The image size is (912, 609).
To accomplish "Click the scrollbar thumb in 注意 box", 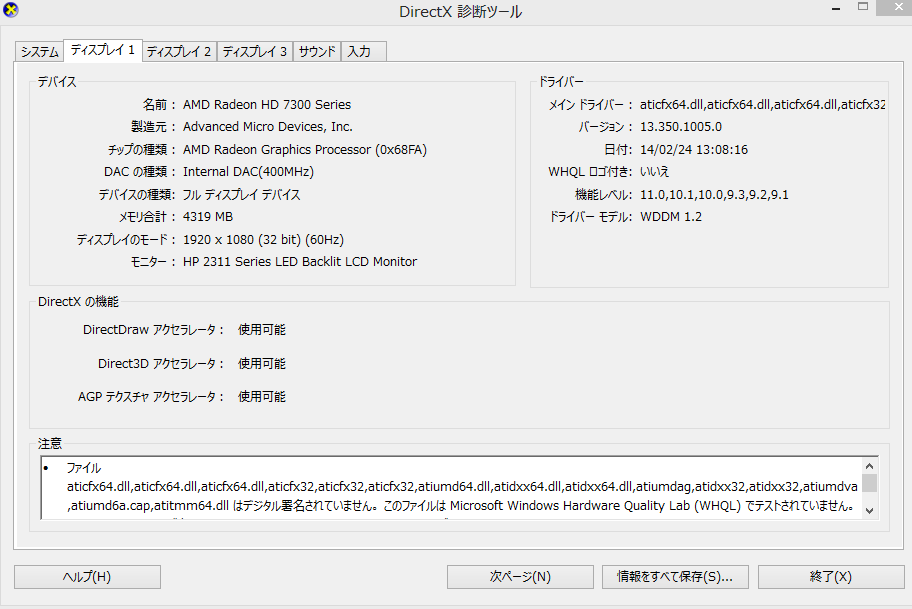I will click(x=870, y=483).
